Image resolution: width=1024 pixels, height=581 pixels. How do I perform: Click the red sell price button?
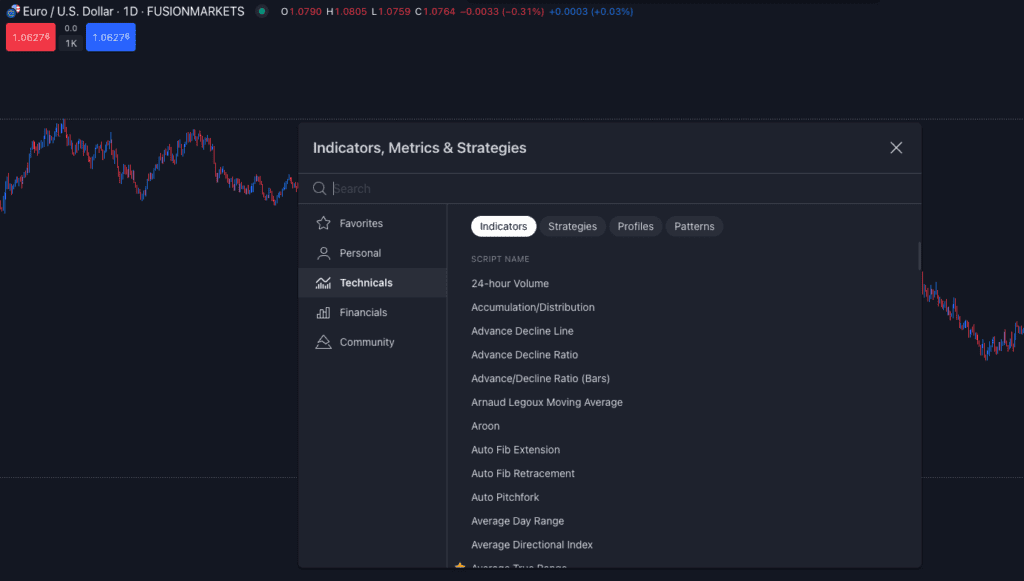[x=31, y=37]
